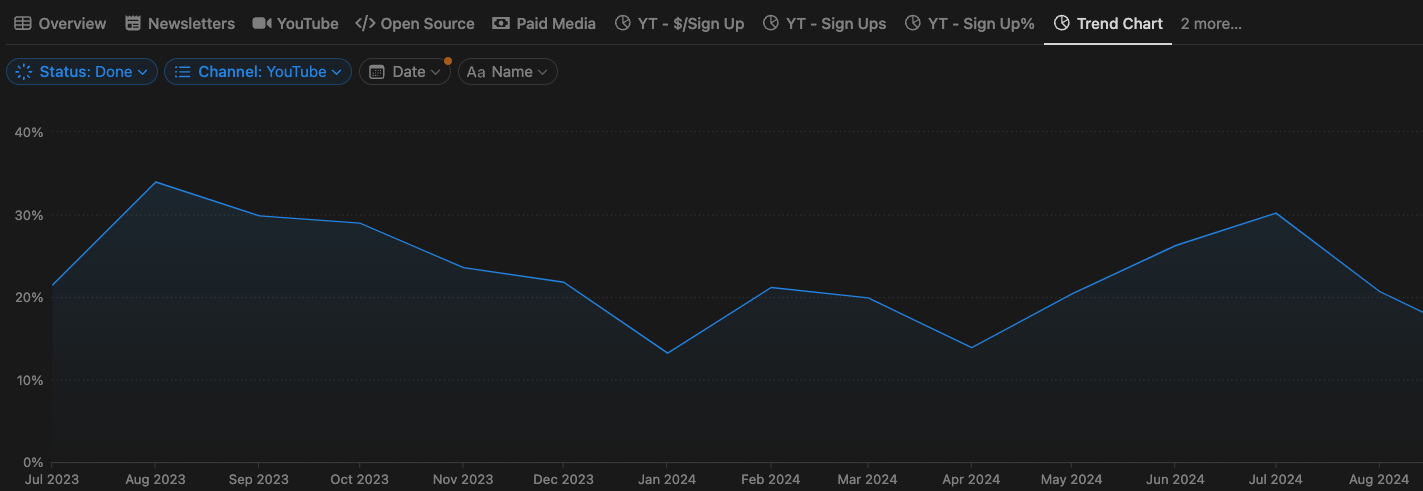Click the Trend Chart pie icon
The height and width of the screenshot is (491, 1423).
(1061, 23)
